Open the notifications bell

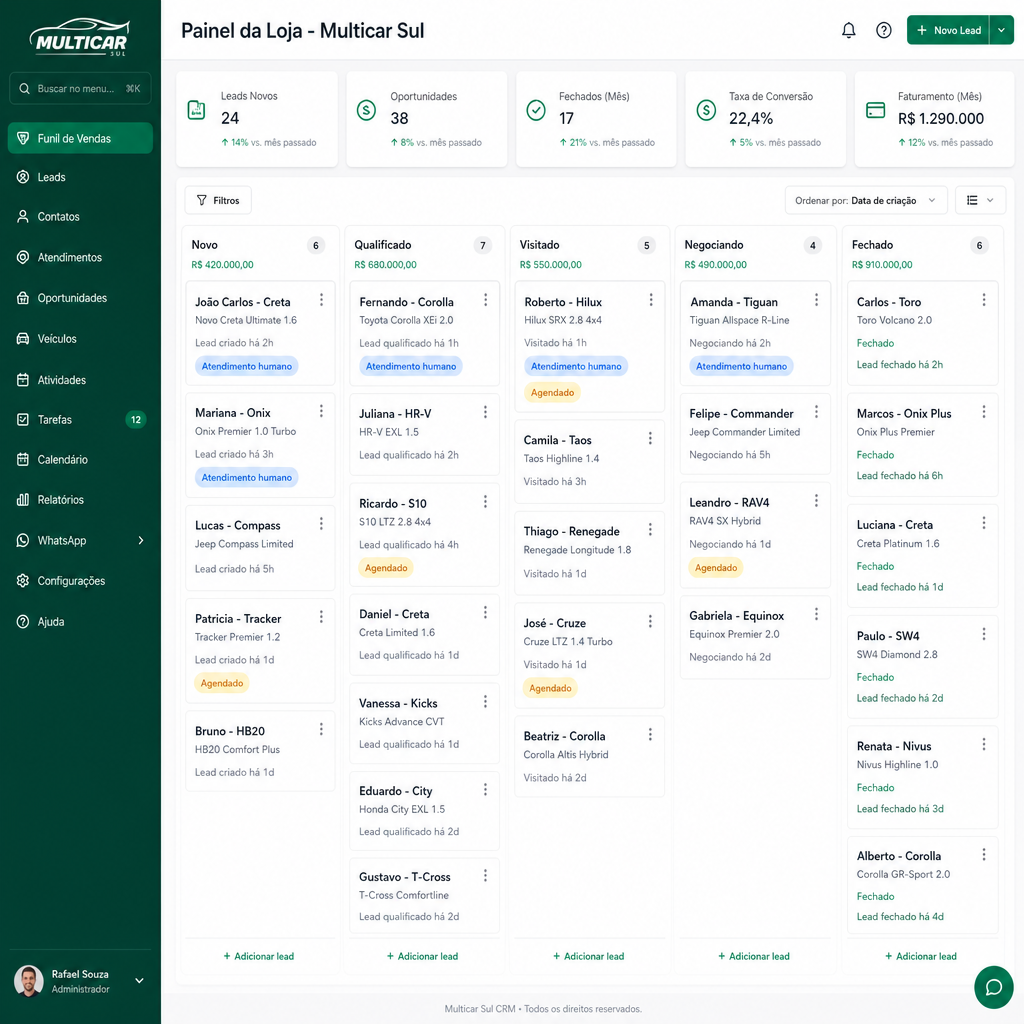pyautogui.click(x=848, y=30)
